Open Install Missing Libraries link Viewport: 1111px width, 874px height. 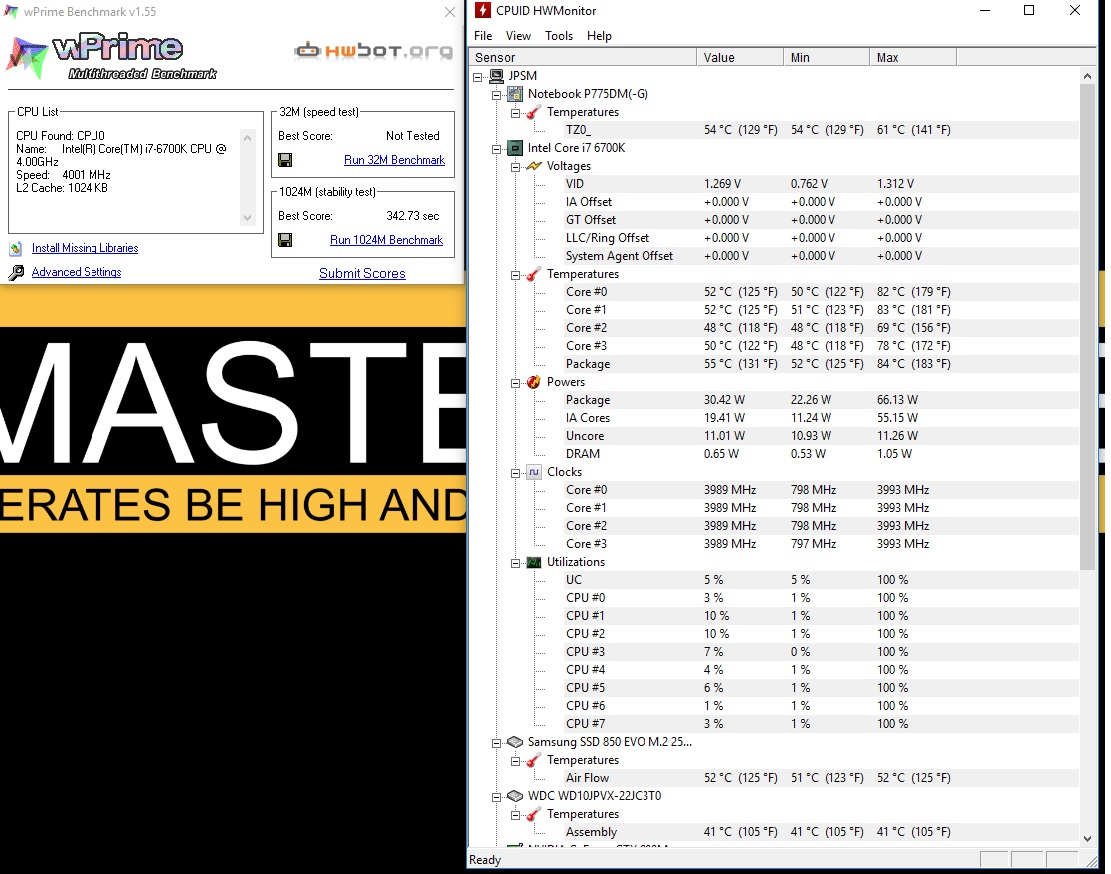(85, 248)
